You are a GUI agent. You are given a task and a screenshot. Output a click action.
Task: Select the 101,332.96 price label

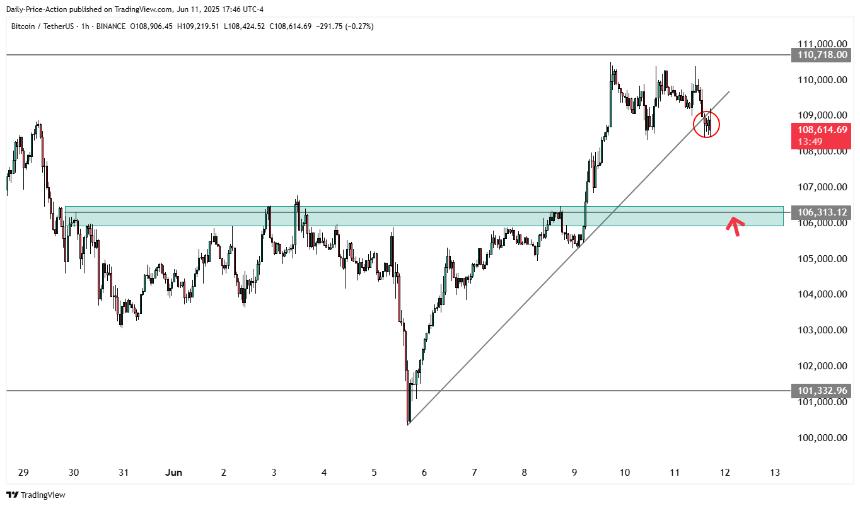(x=821, y=391)
